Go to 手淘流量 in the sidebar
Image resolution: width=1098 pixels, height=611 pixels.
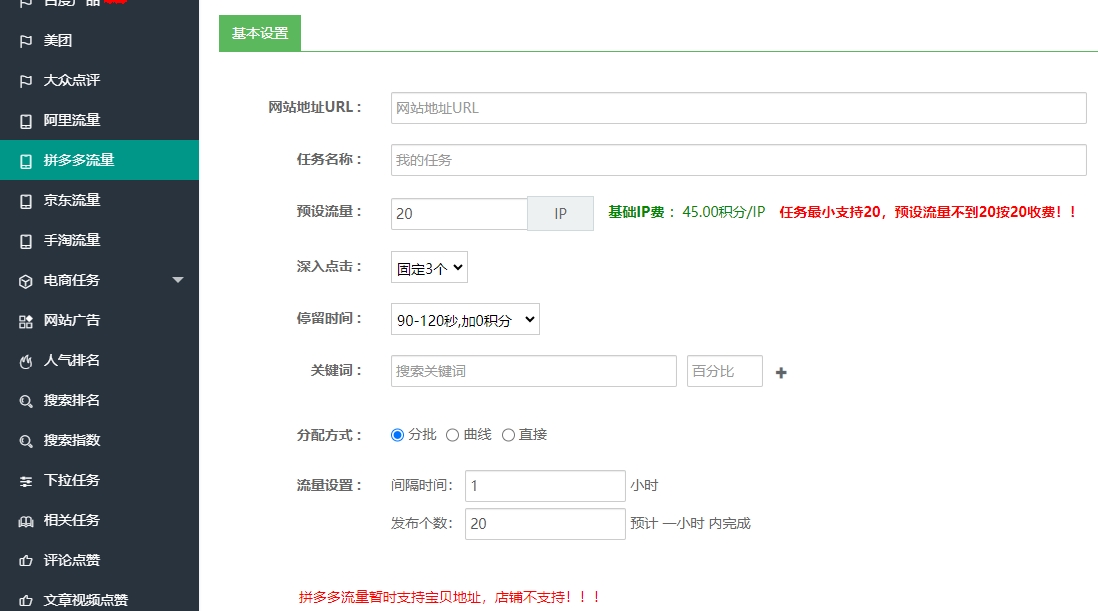(72, 241)
